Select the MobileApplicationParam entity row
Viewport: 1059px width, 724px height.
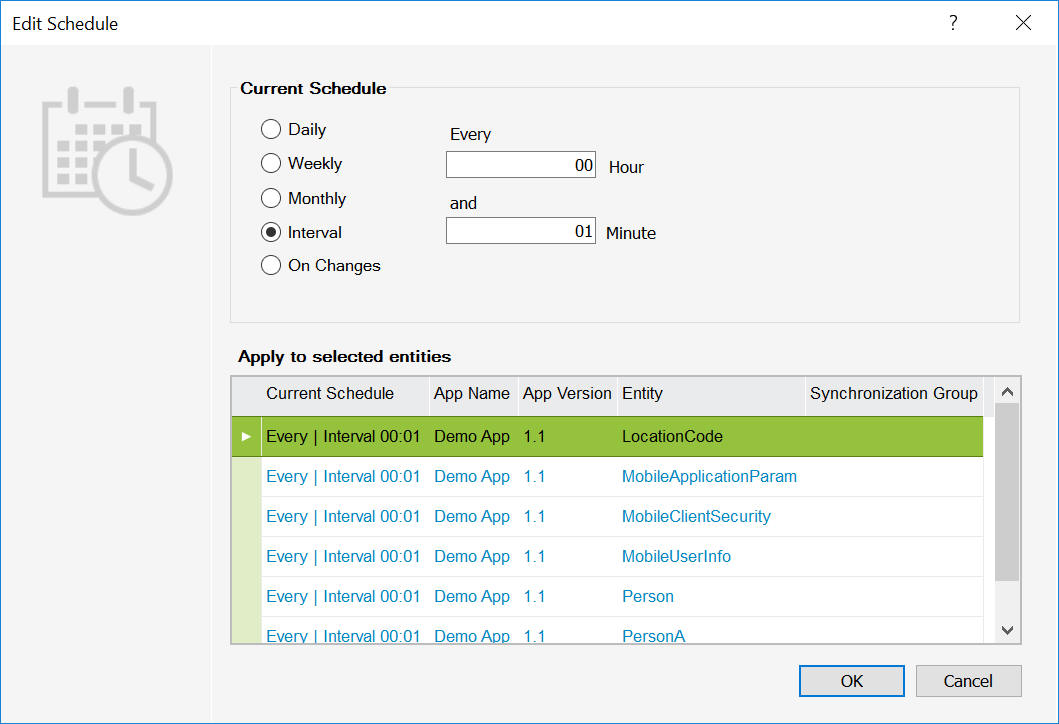tap(708, 477)
